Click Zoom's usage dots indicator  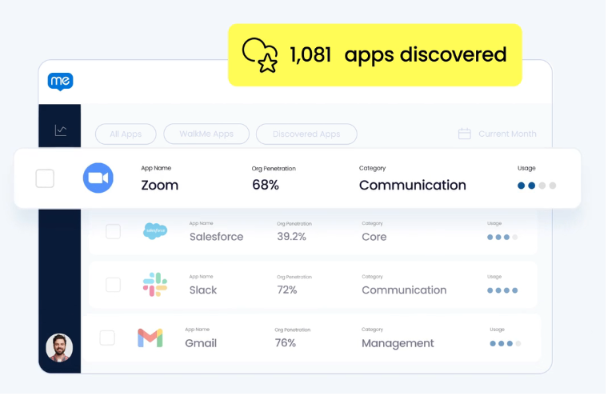[537, 186]
